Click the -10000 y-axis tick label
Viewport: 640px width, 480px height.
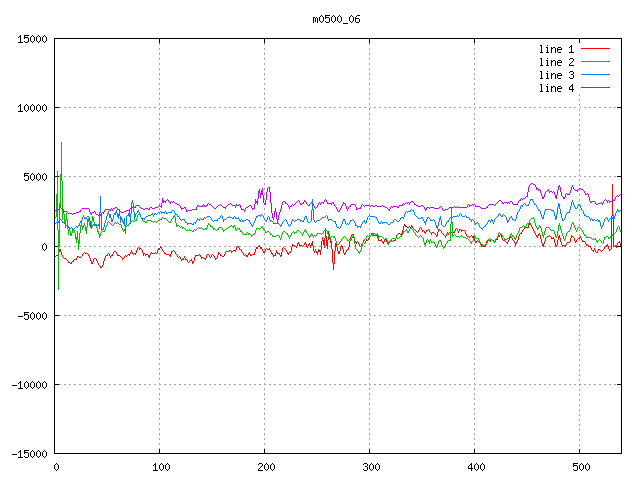click(x=29, y=385)
